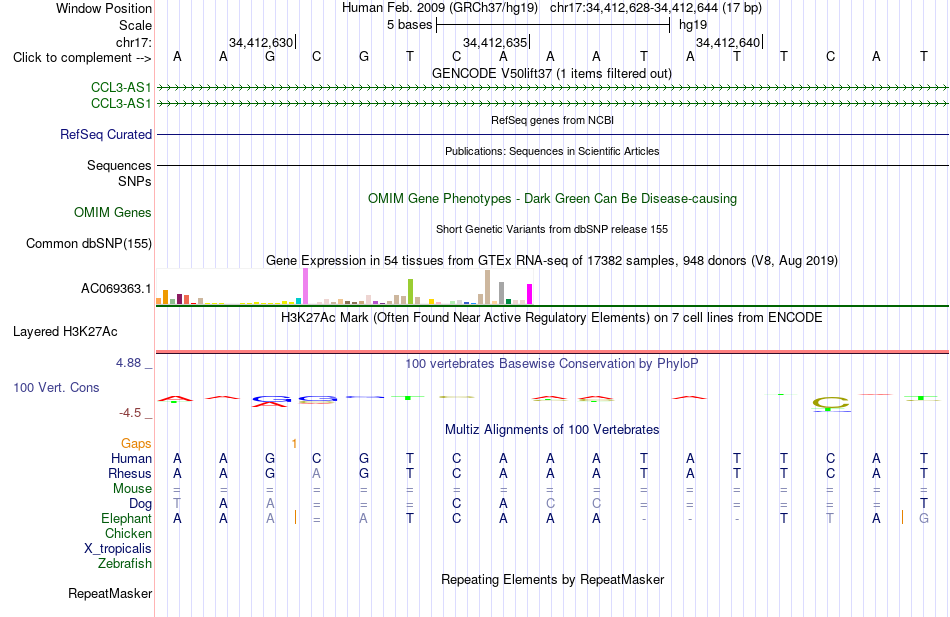Click the lime green GTEx expression bar
This screenshot has width=950, height=617.
(410, 292)
